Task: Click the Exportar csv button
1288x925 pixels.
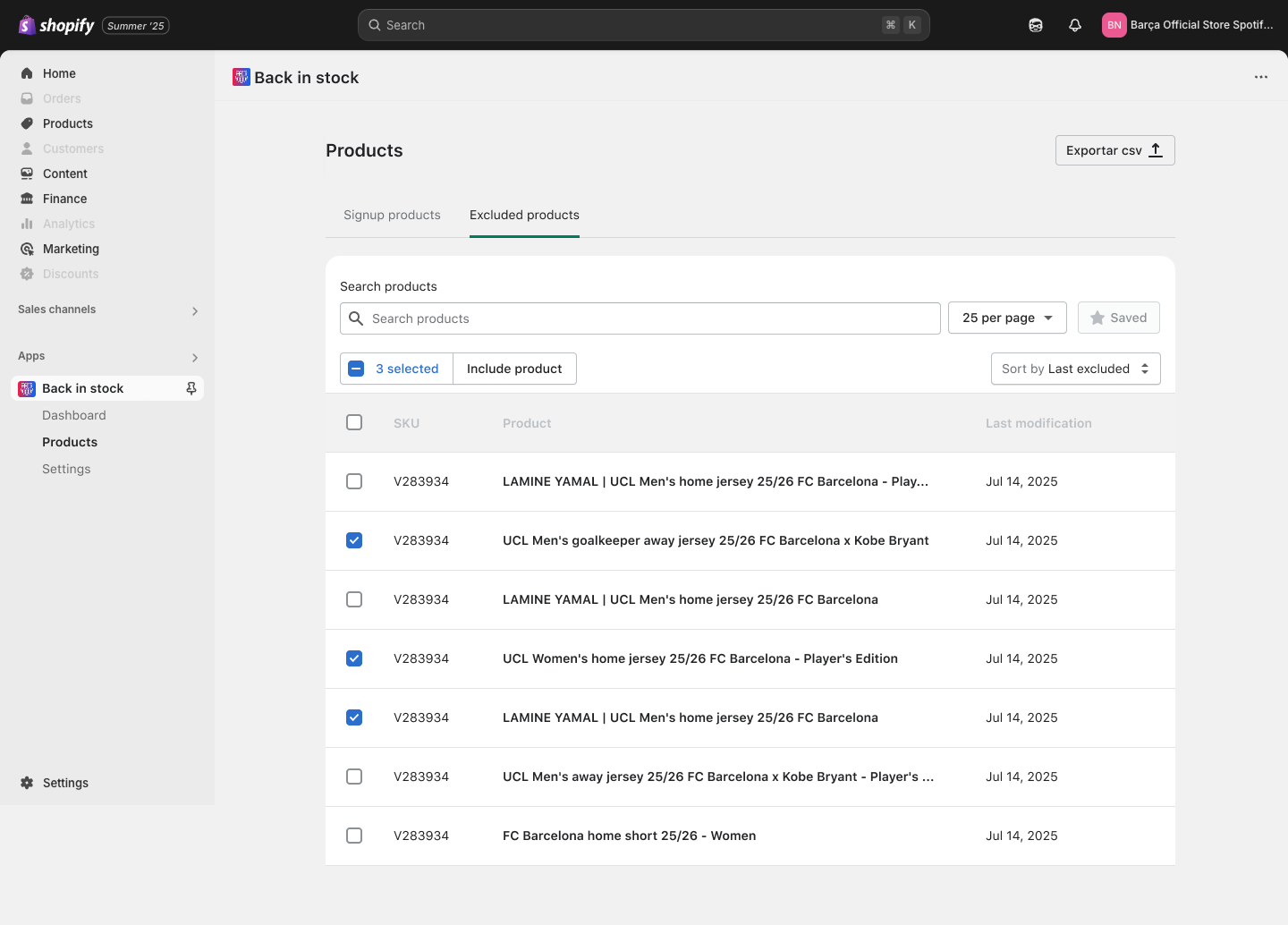Action: click(1115, 150)
